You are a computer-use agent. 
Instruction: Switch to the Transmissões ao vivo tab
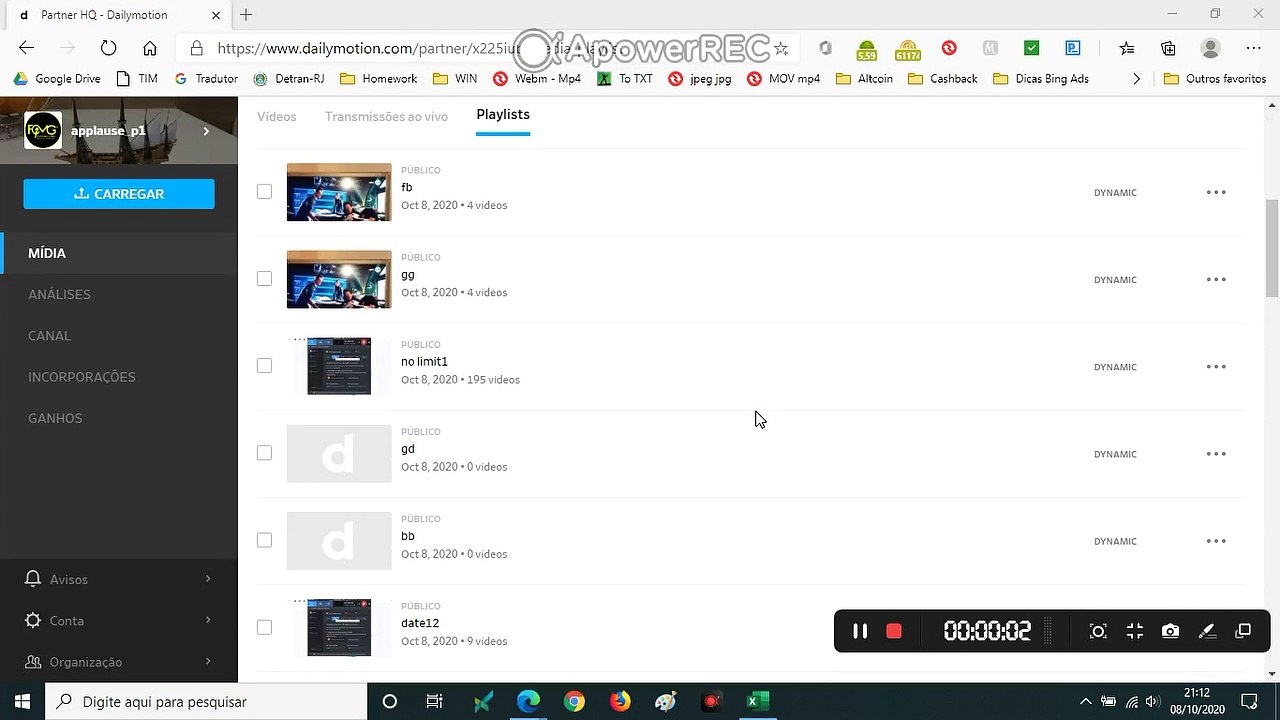[x=386, y=116]
